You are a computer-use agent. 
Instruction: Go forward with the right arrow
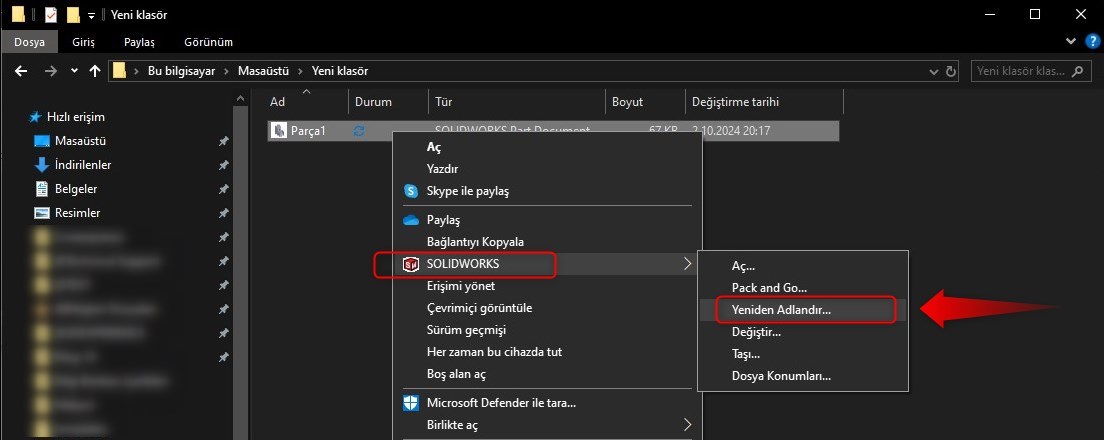click(51, 71)
